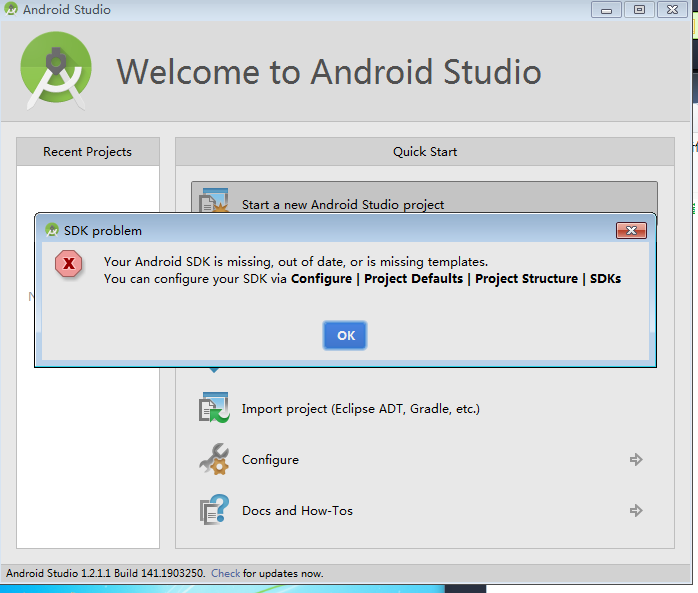Viewport: 698px width, 593px height.
Task: Click the "Your Android SDK is missing" message
Action: [296, 262]
